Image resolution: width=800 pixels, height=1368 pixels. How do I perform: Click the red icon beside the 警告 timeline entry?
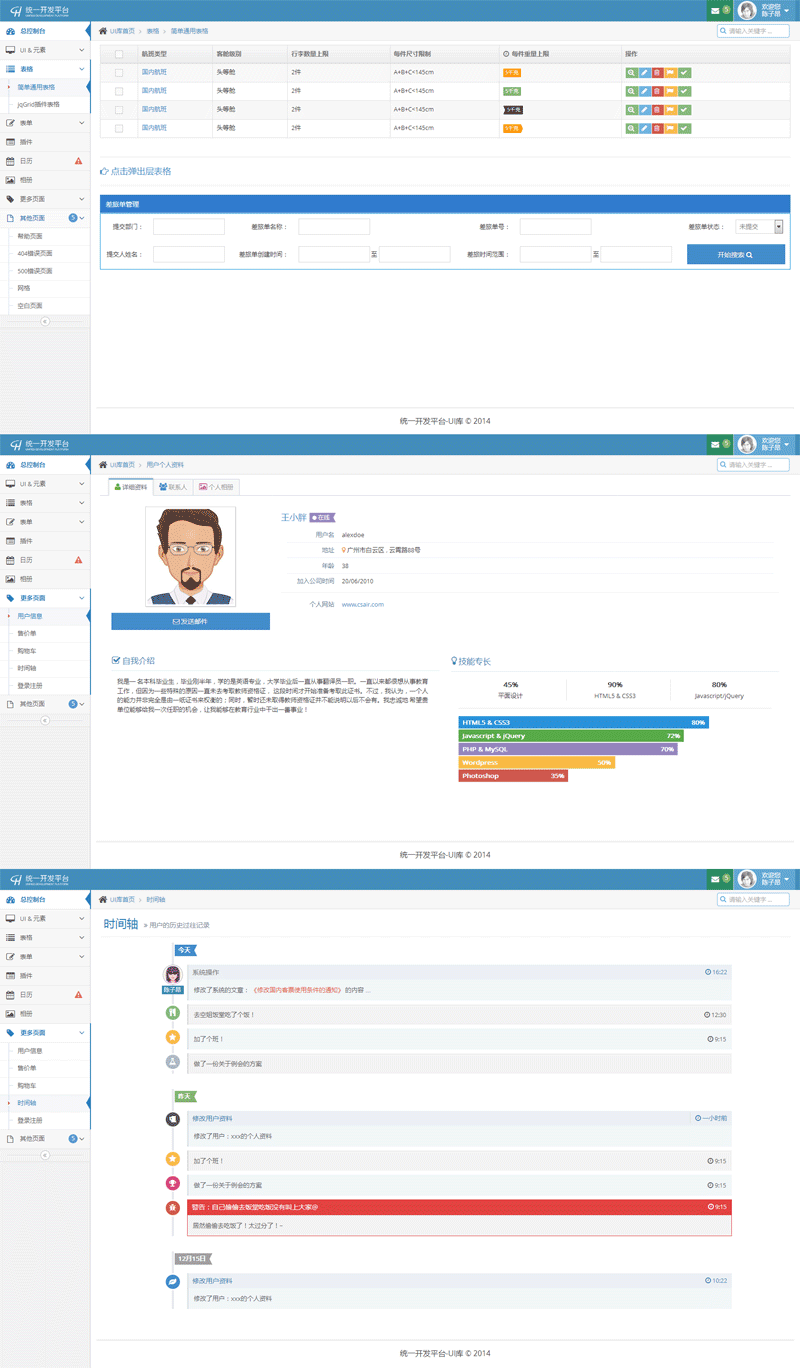(174, 1208)
